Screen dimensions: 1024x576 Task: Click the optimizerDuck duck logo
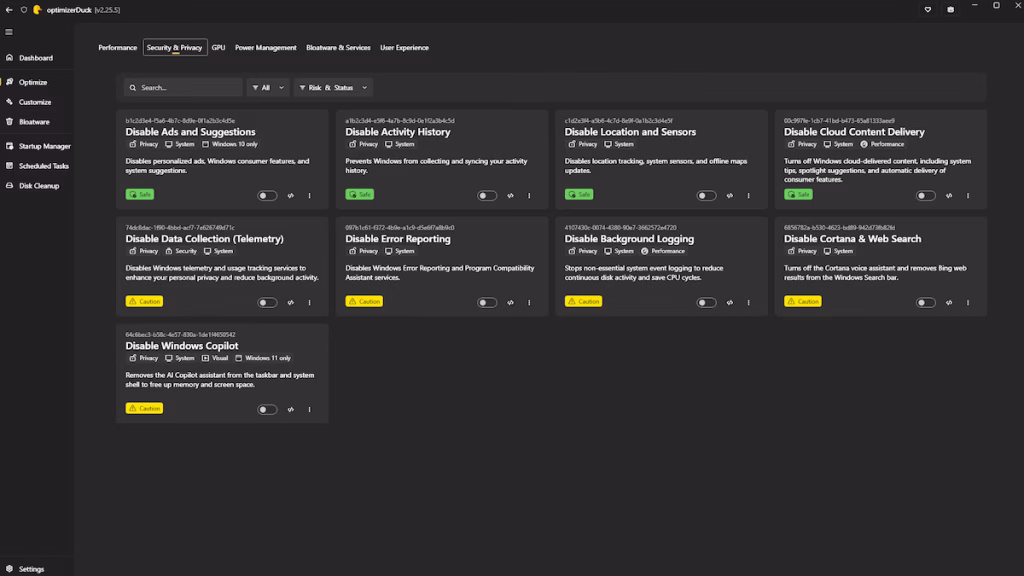(37, 10)
